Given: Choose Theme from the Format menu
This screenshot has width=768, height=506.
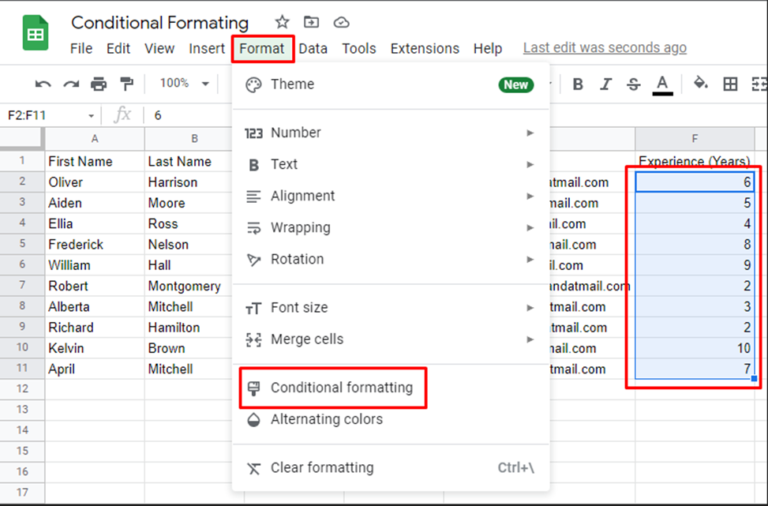Looking at the screenshot, I should [x=391, y=84].
